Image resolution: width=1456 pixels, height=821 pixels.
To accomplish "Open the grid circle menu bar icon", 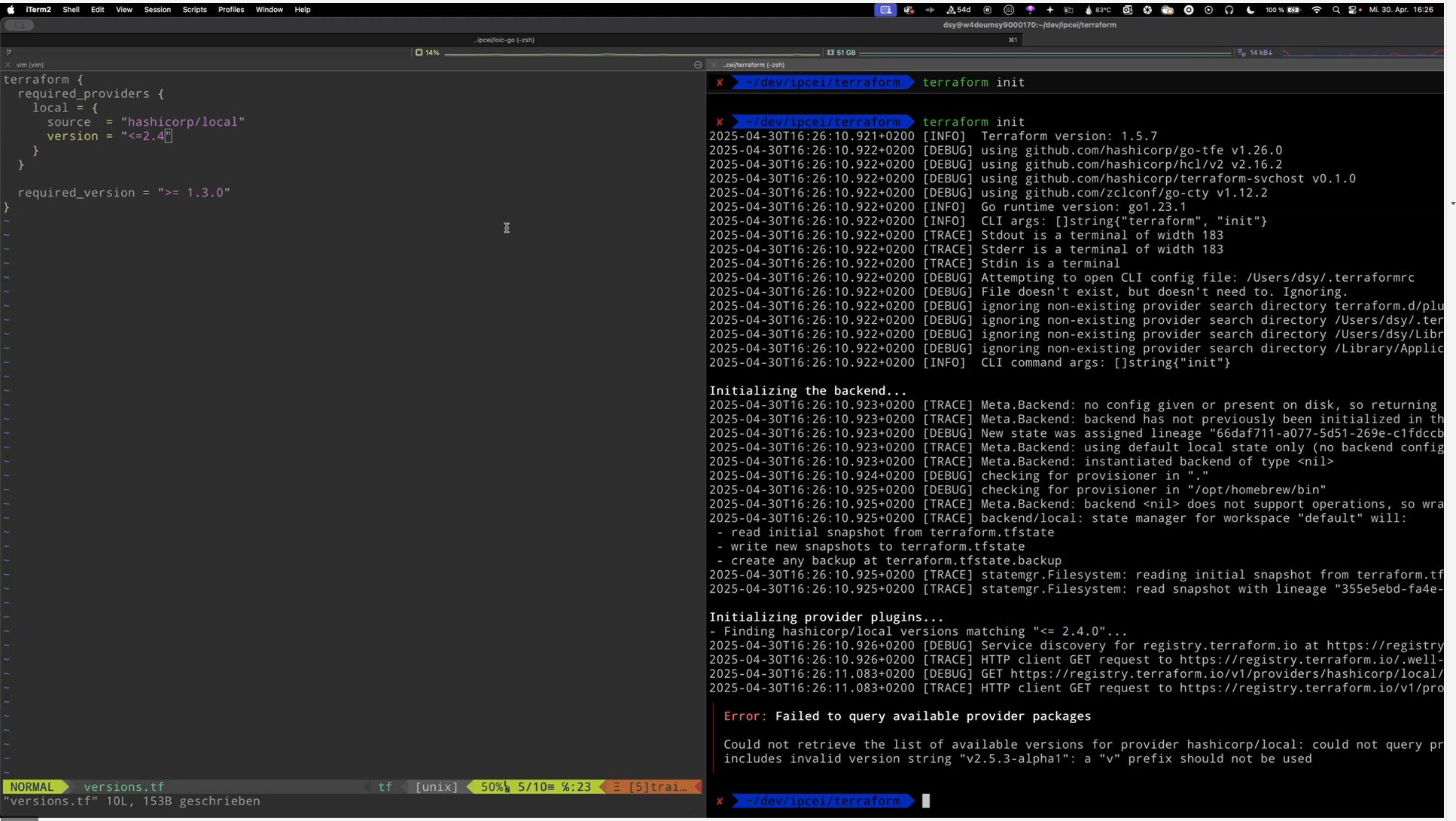I will click(x=1009, y=10).
